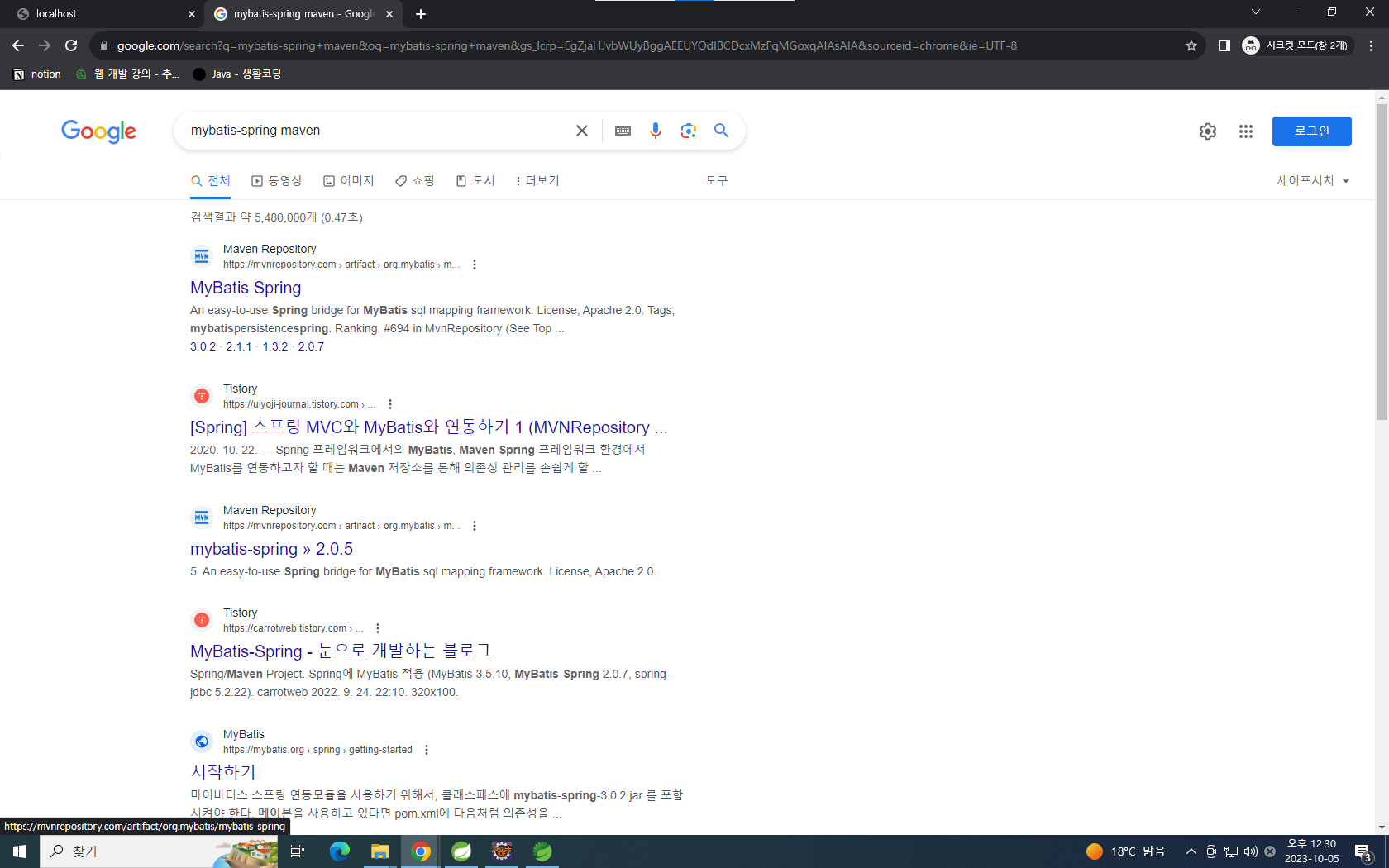
Task: Open the Chrome three-dot menu
Action: [1371, 45]
